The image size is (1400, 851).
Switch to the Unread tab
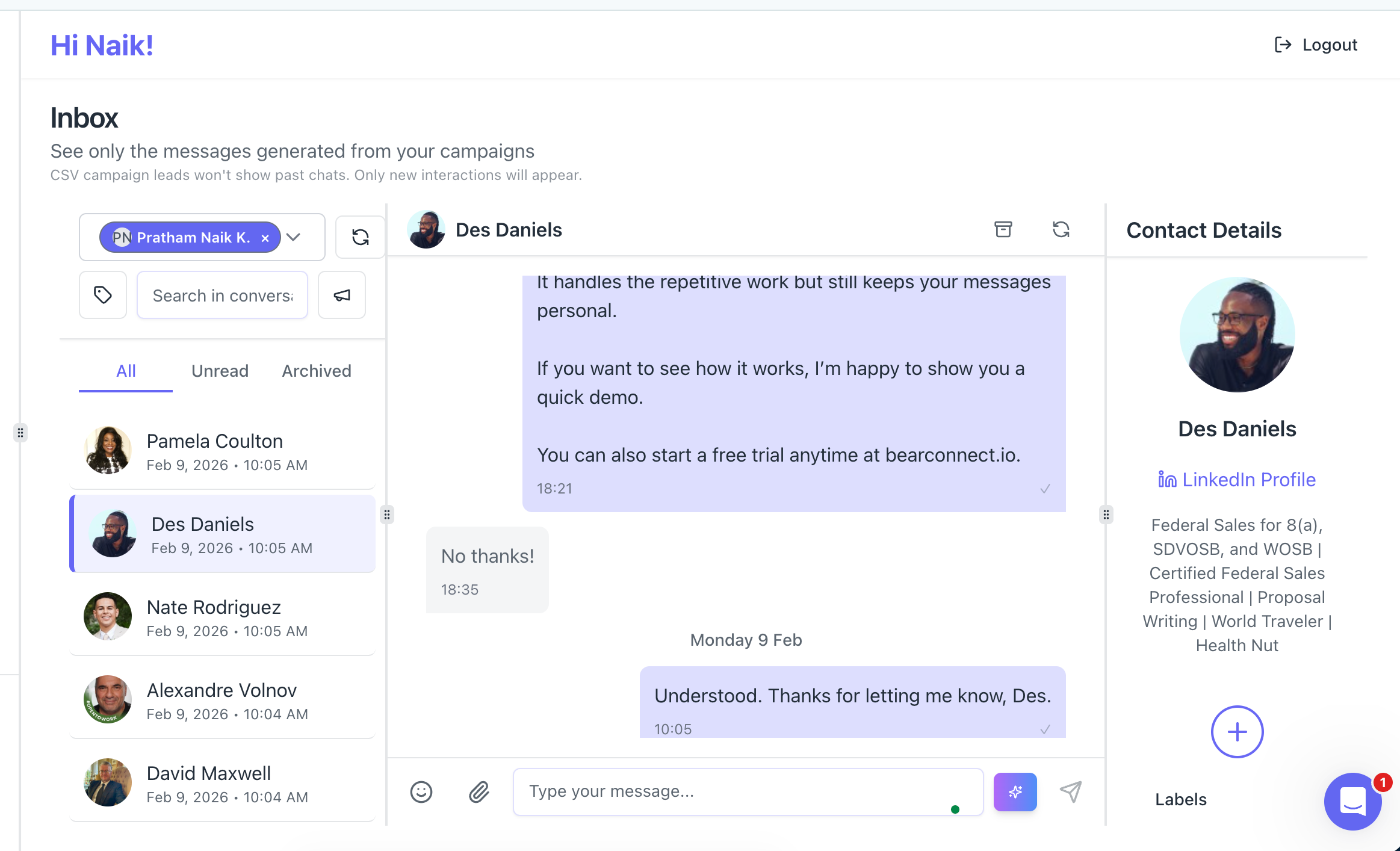(x=220, y=371)
